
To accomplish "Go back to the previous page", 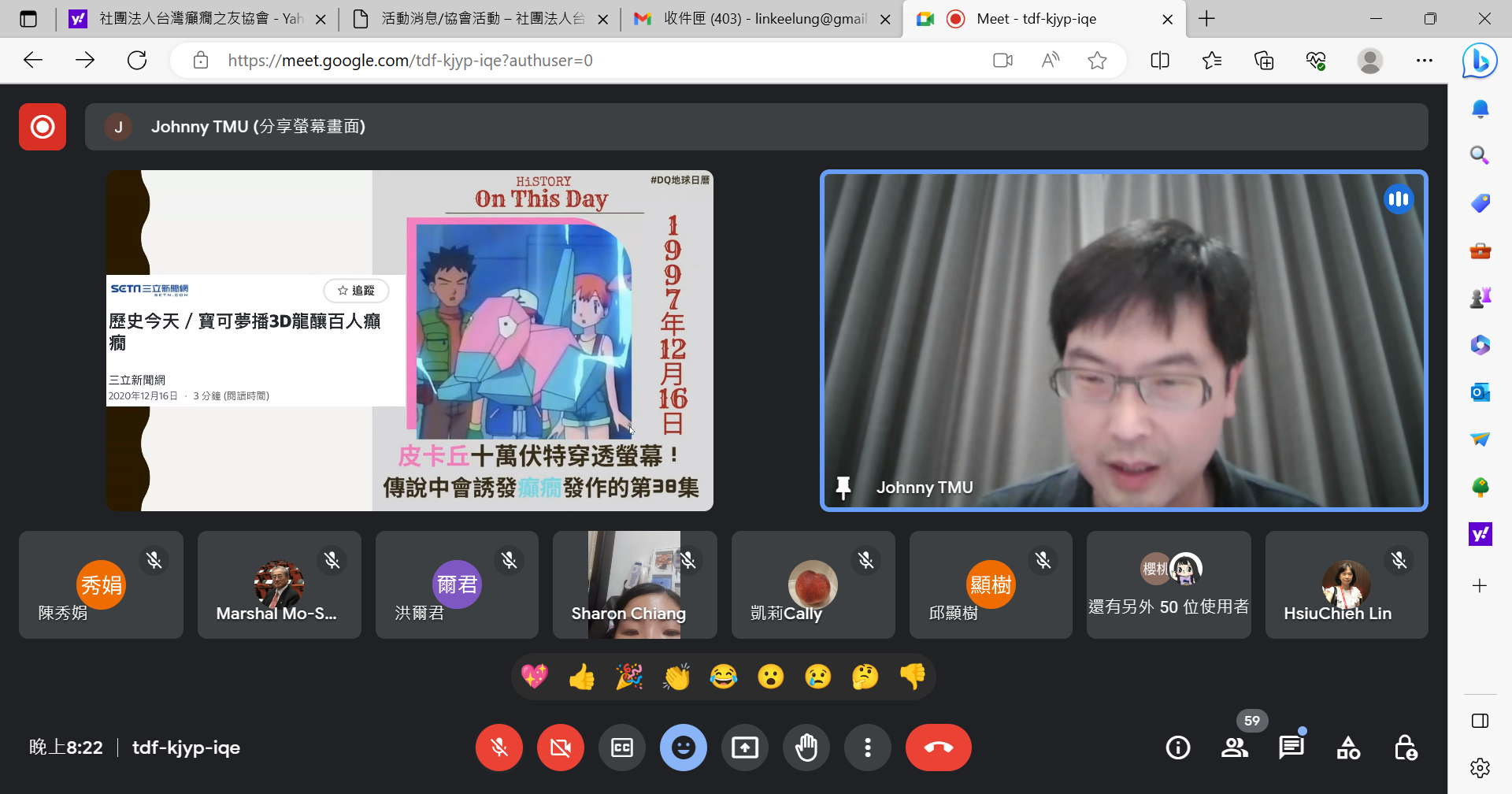I will coord(33,61).
